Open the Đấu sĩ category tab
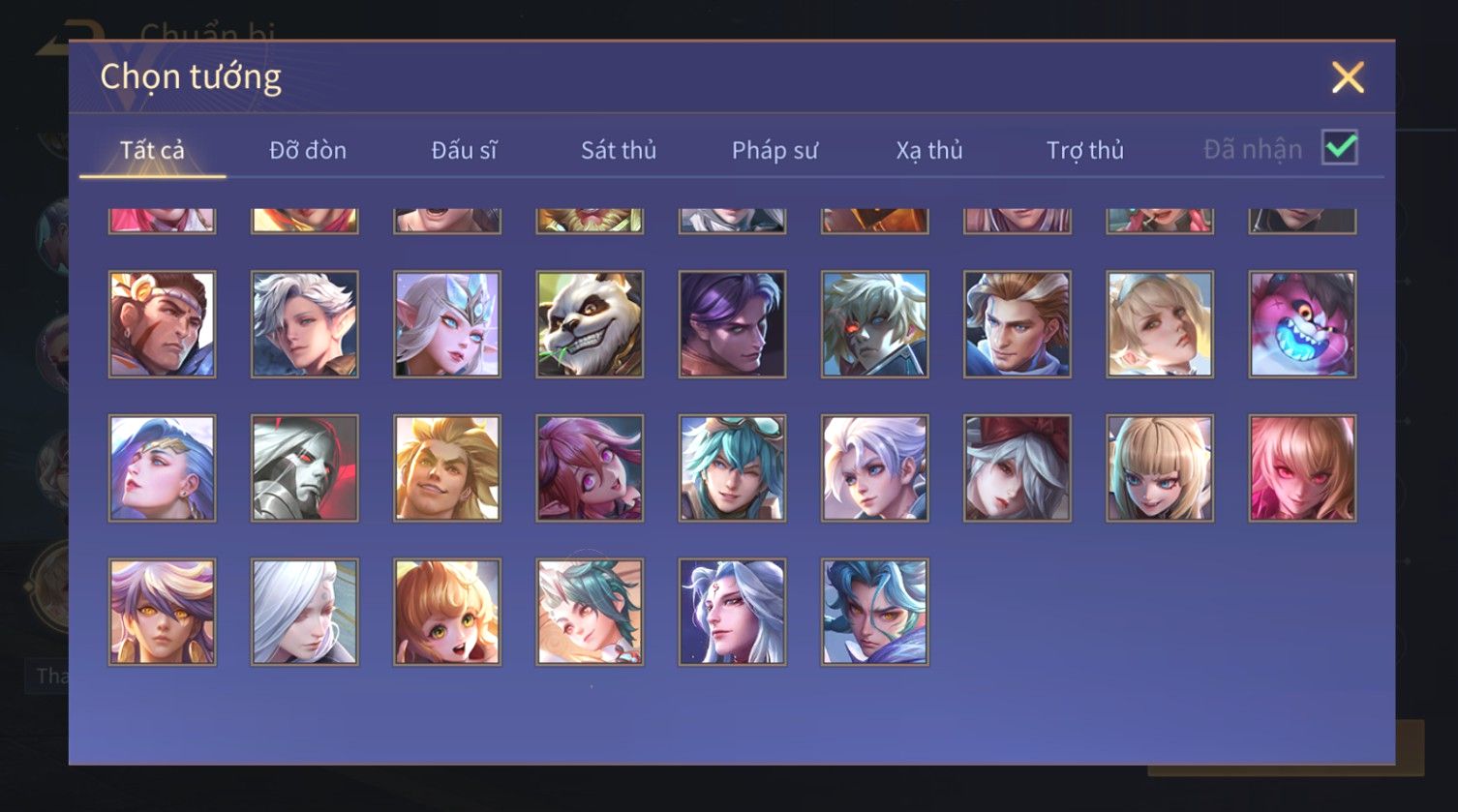The width and height of the screenshot is (1458, 812). click(464, 150)
